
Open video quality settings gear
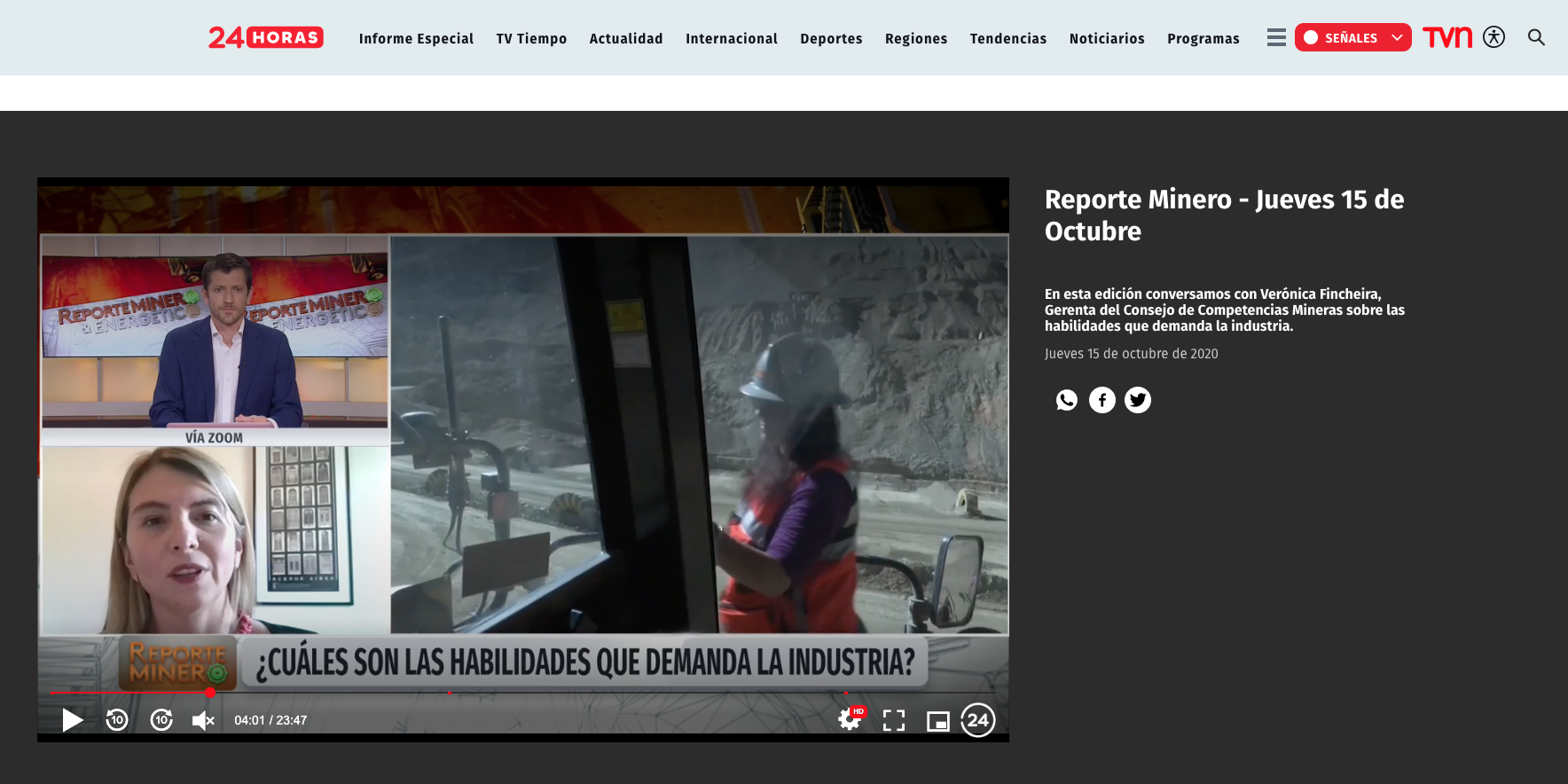(850, 720)
